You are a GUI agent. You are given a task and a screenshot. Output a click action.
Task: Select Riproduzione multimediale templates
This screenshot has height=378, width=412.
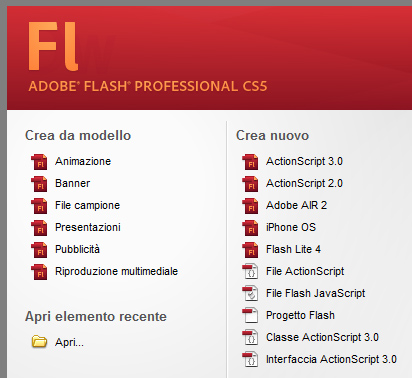click(x=116, y=271)
